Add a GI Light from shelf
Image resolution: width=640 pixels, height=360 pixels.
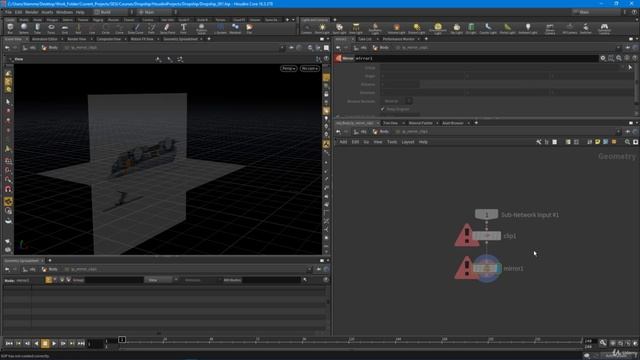(x=471, y=28)
